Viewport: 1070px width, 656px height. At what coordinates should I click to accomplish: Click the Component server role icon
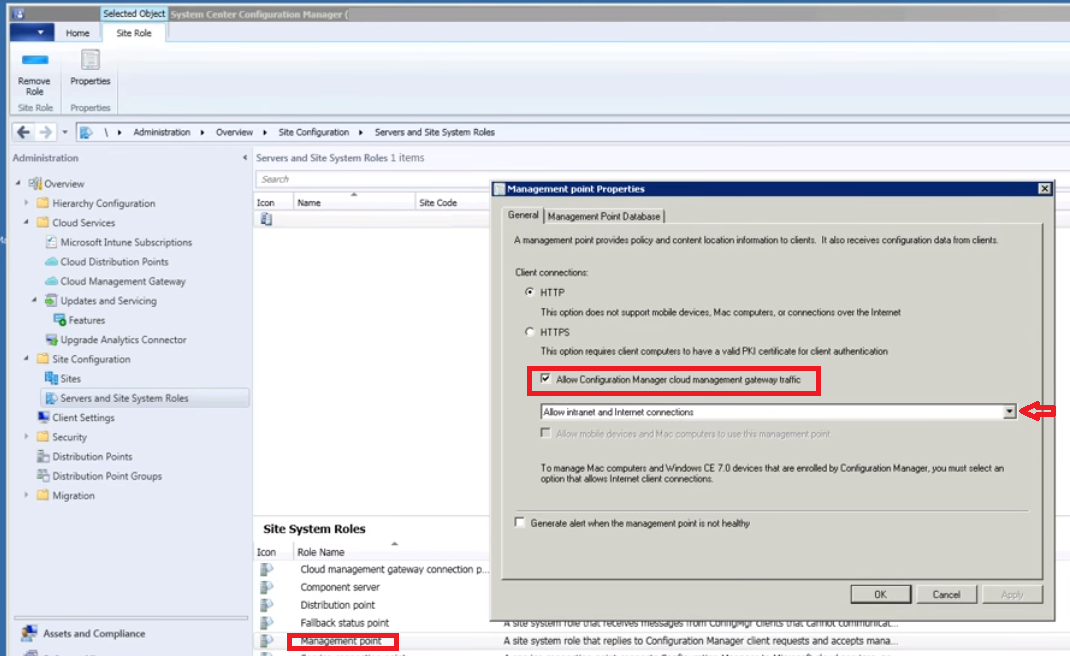[266, 587]
